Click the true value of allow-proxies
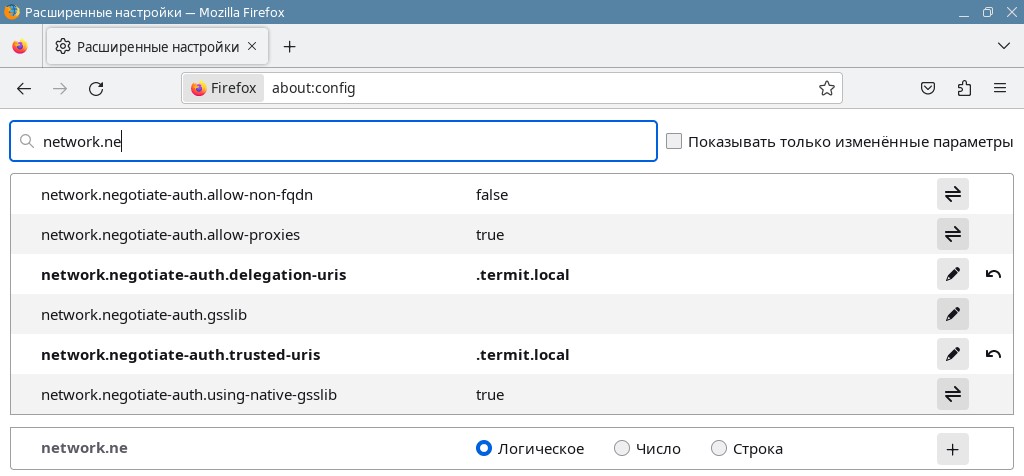The width and height of the screenshot is (1024, 476). 490,234
